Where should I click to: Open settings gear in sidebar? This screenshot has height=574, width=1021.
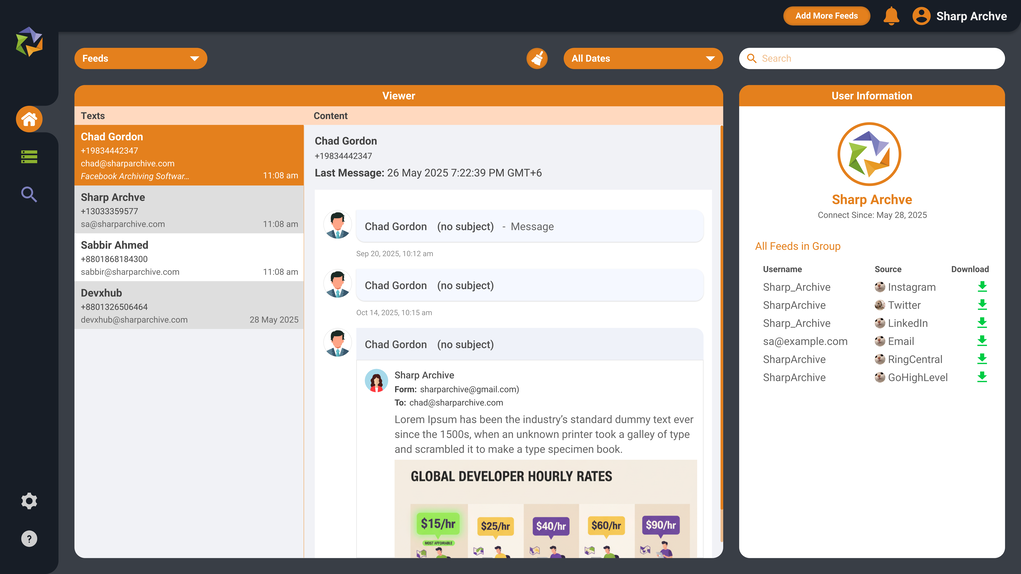29,501
